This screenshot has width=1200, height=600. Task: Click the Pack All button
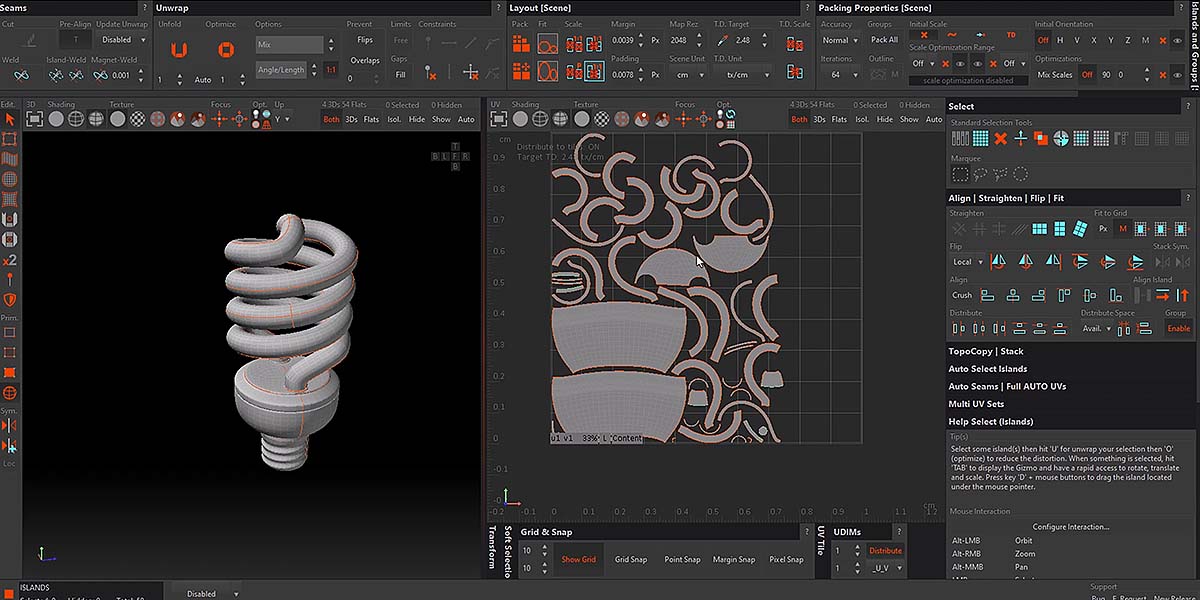884,40
